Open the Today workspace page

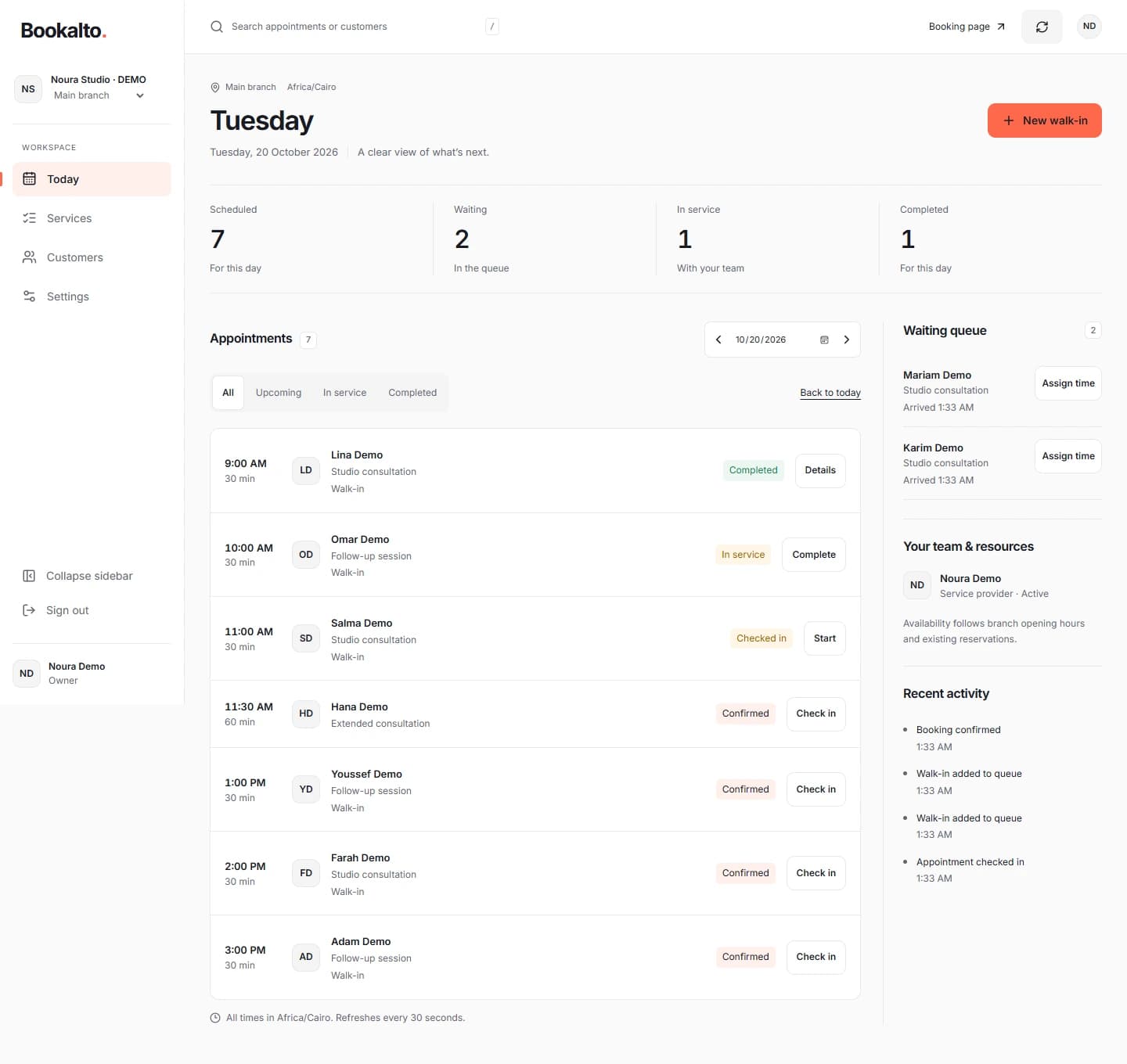click(92, 179)
